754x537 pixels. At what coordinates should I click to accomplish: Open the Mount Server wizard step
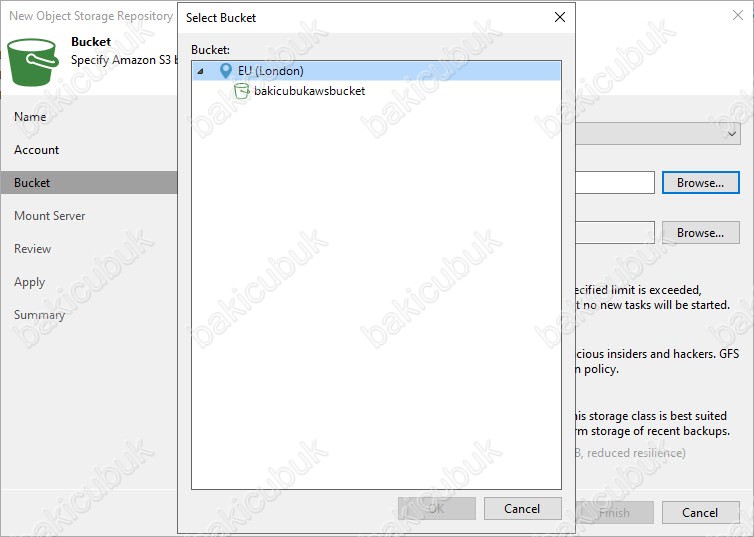coord(50,216)
